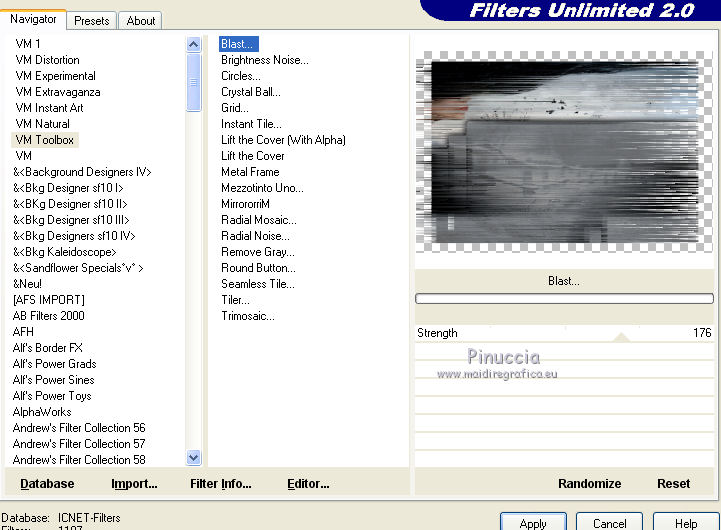Switch to the Navigator tab

tap(33, 19)
